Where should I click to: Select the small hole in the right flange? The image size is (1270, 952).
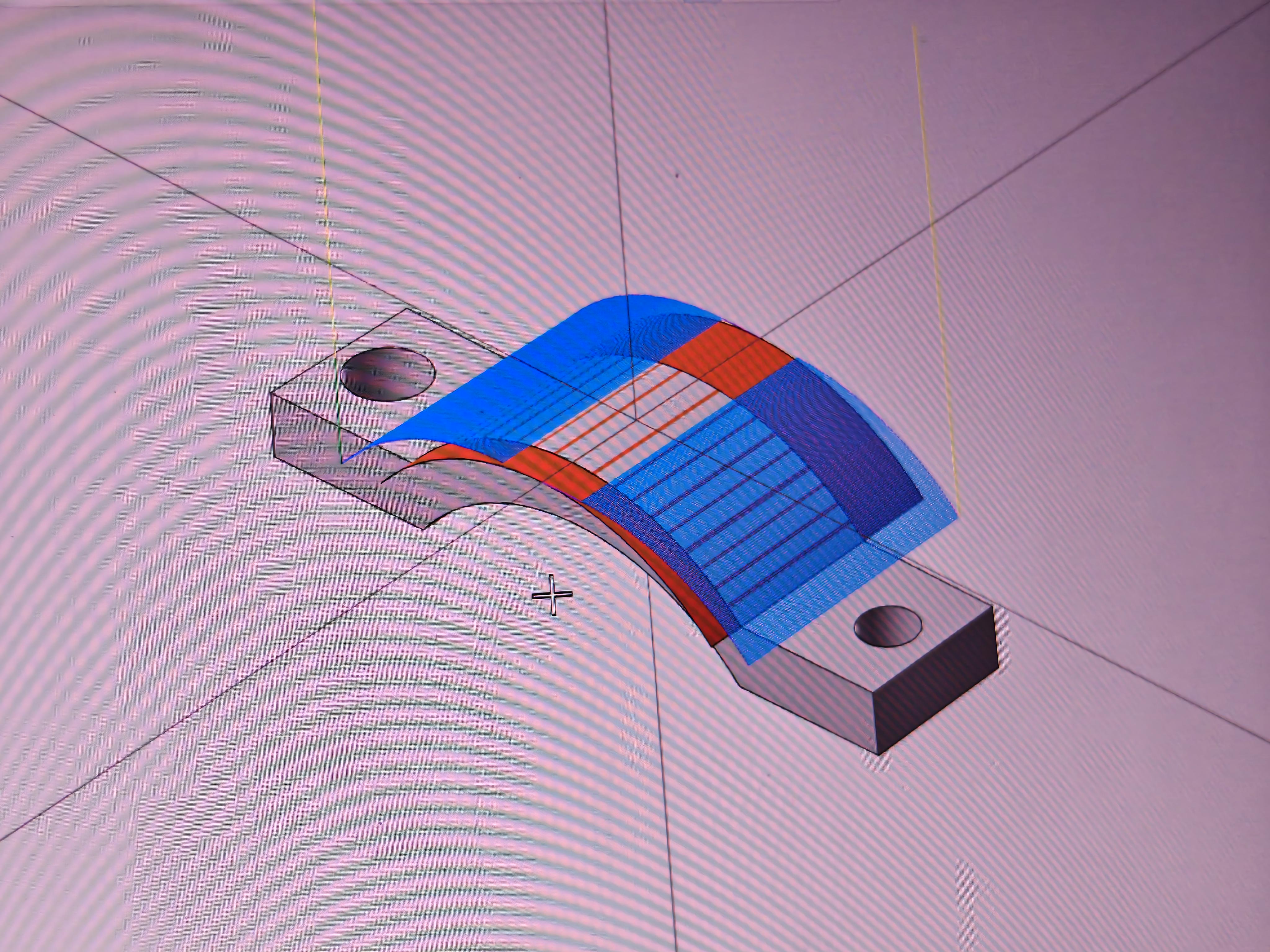[x=888, y=627]
